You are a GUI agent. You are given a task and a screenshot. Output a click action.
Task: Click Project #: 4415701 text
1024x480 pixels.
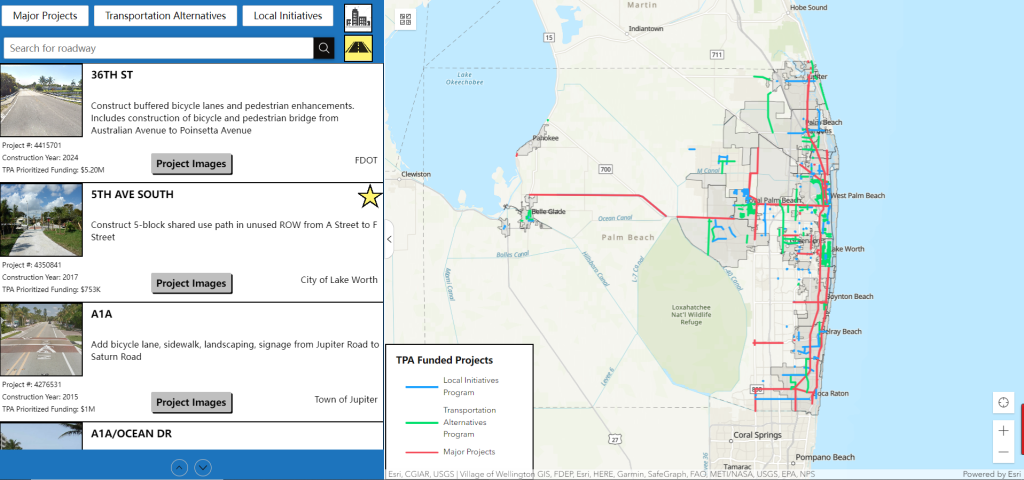pyautogui.click(x=31, y=146)
